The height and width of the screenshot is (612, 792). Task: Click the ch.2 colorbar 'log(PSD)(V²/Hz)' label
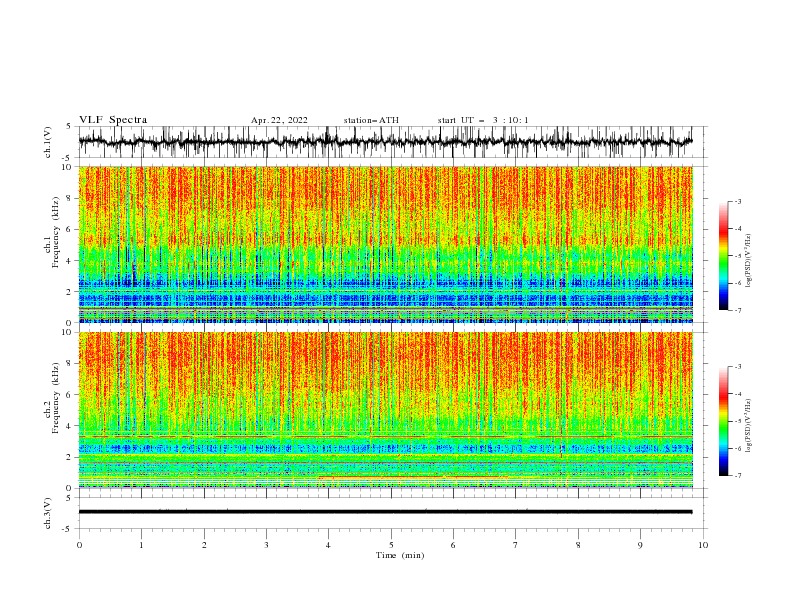pos(749,425)
